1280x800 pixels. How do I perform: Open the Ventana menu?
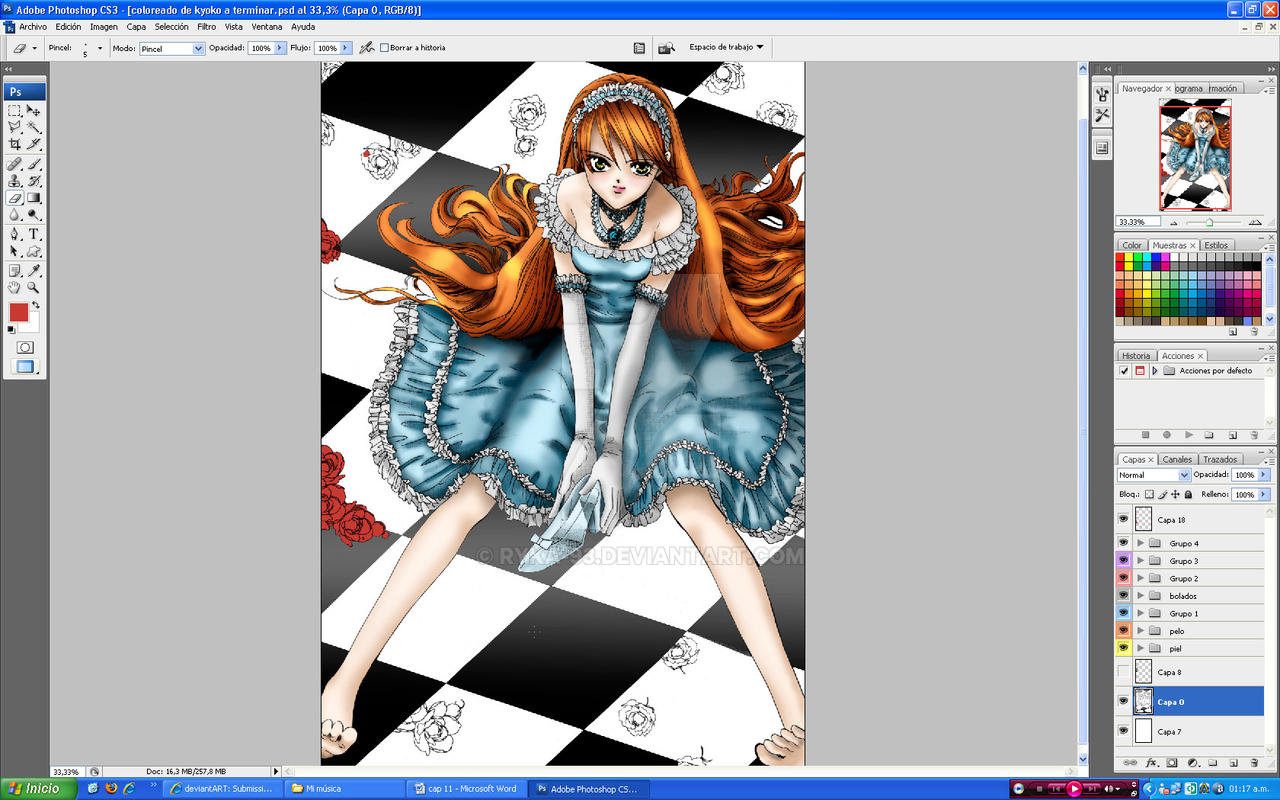click(x=267, y=27)
